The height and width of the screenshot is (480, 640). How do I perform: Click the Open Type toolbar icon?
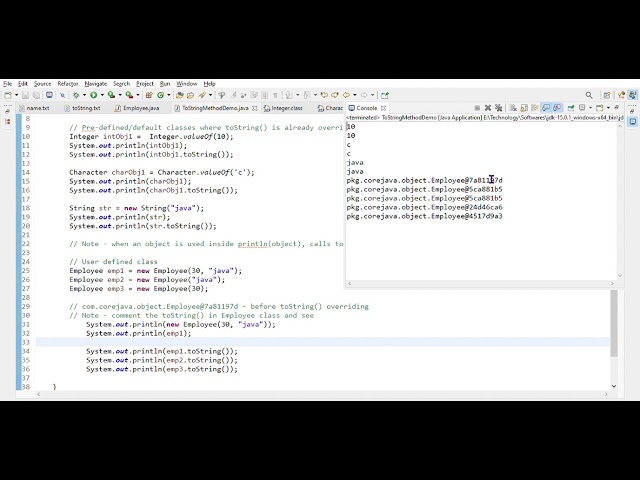(x=180, y=95)
